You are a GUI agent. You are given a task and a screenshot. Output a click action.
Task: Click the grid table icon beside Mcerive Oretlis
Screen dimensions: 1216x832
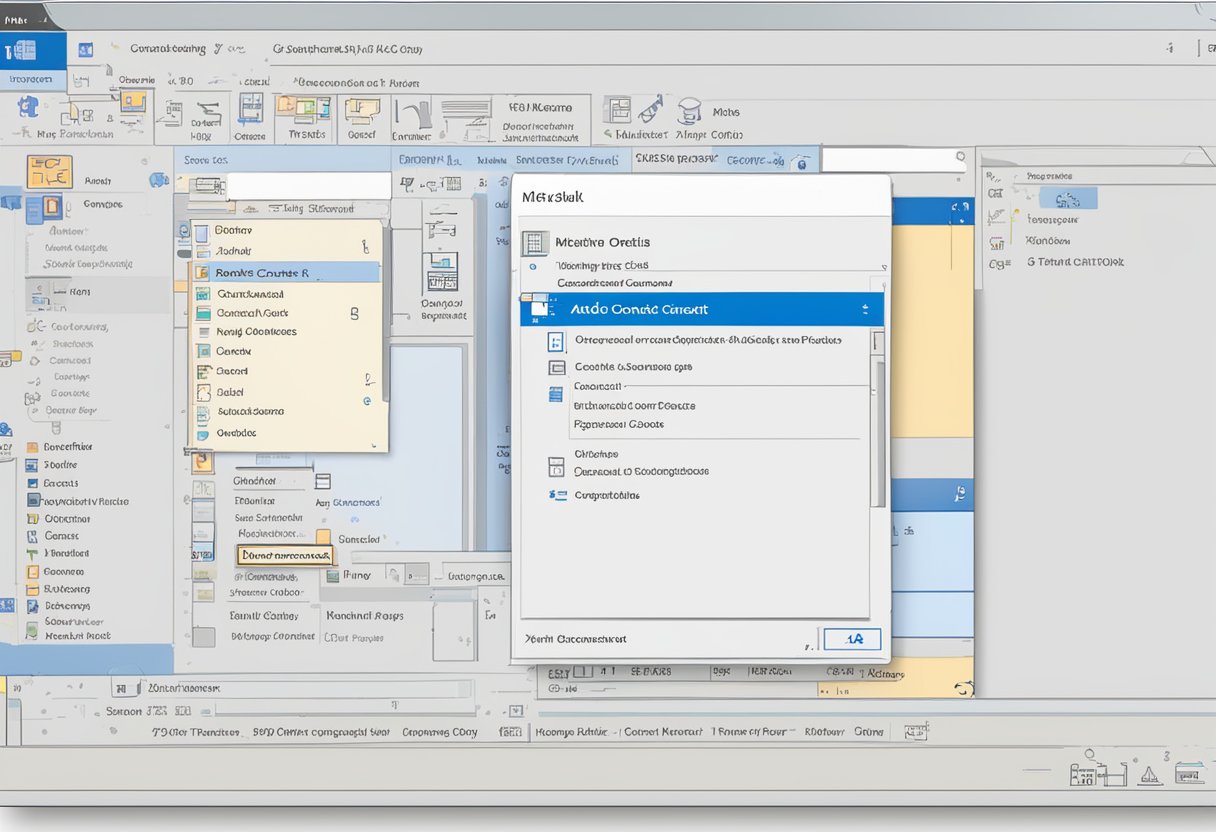click(535, 240)
